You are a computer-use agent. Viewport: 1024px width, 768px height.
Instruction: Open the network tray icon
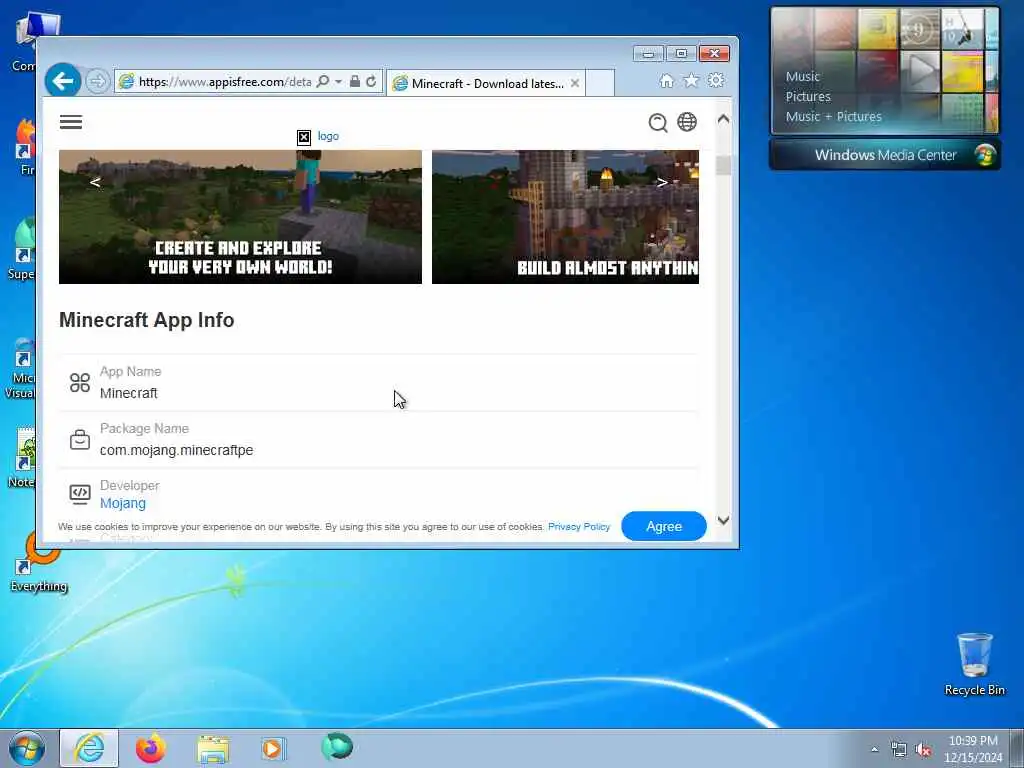[x=899, y=750]
